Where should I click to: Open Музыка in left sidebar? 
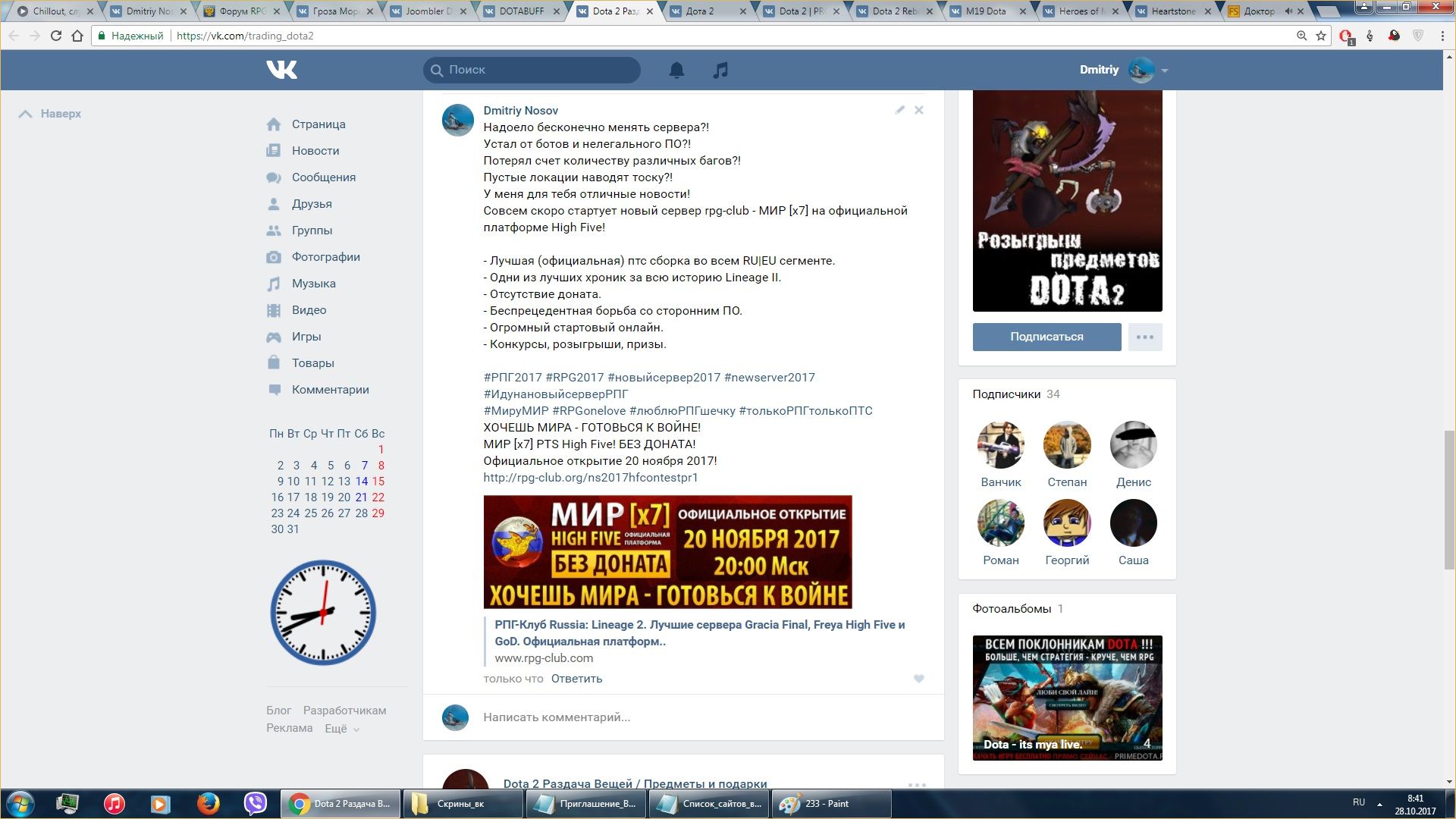click(x=313, y=284)
